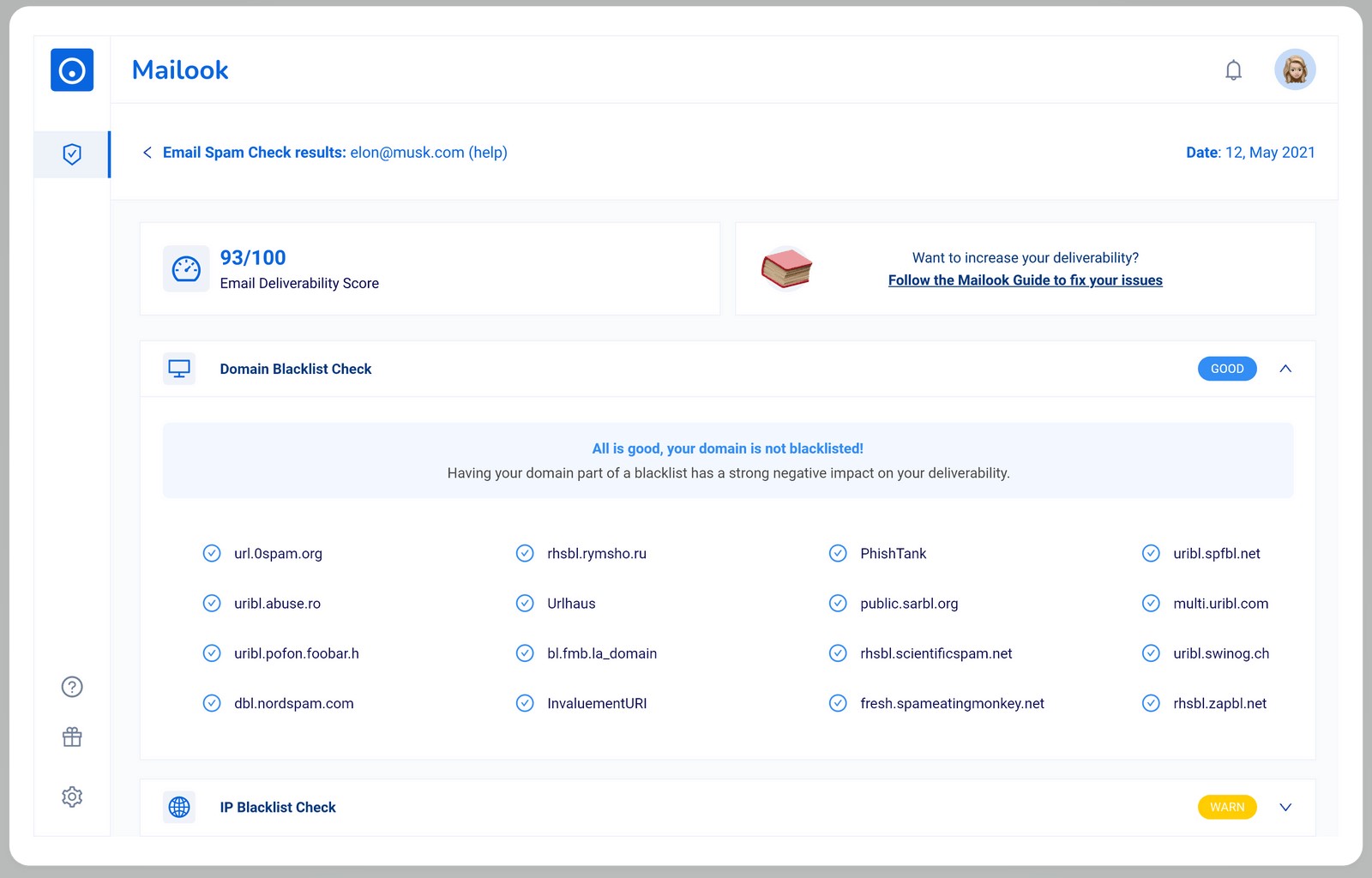Click the GOOD status badge
The image size is (1372, 878).
tap(1227, 369)
